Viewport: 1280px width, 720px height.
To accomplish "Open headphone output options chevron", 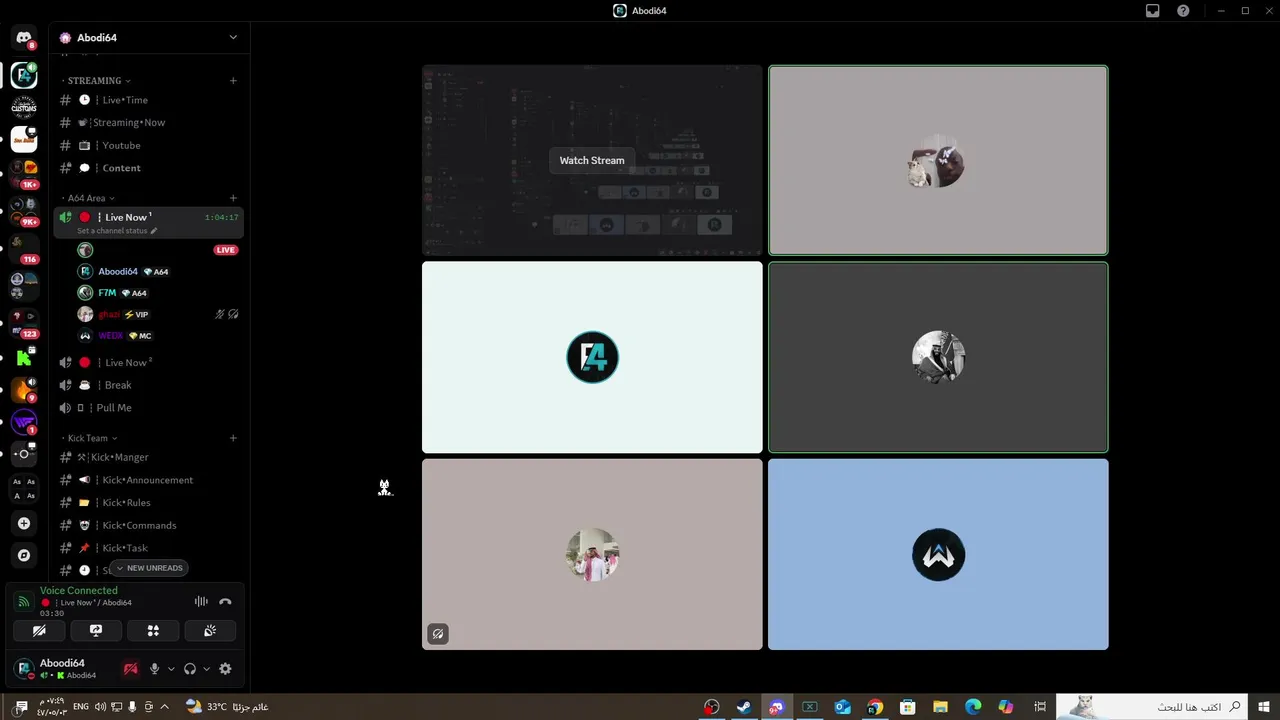I will (x=207, y=669).
